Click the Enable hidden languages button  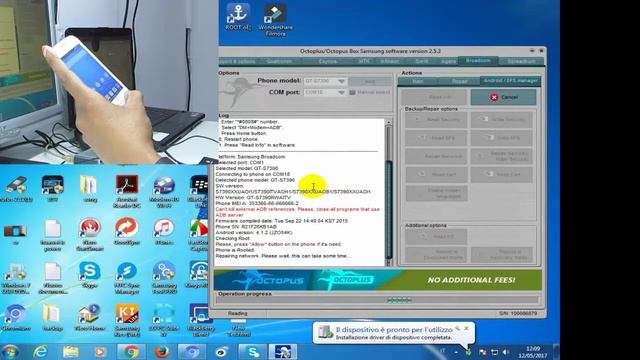(x=436, y=193)
